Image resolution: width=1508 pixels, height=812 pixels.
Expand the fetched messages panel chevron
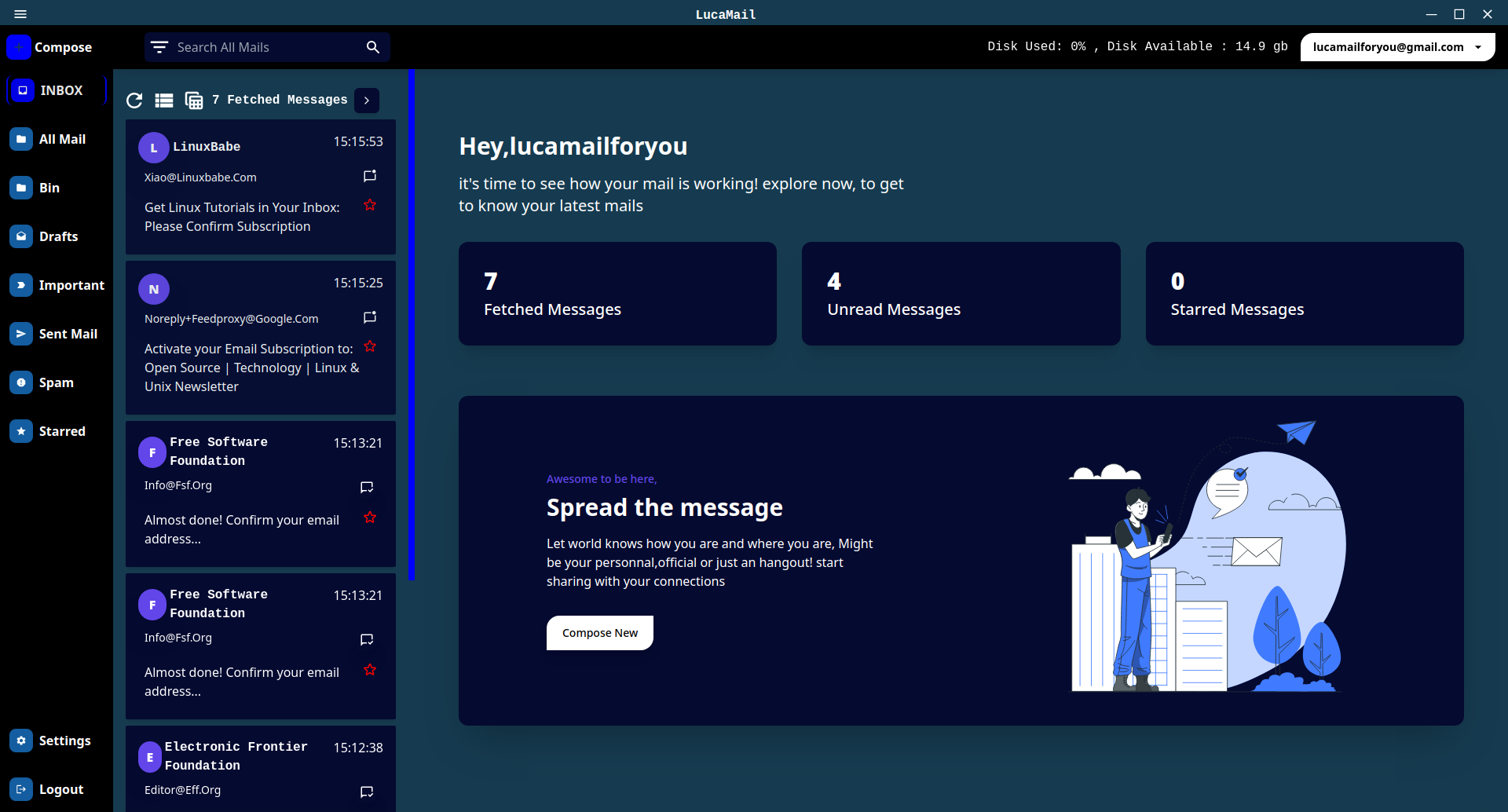pos(366,101)
